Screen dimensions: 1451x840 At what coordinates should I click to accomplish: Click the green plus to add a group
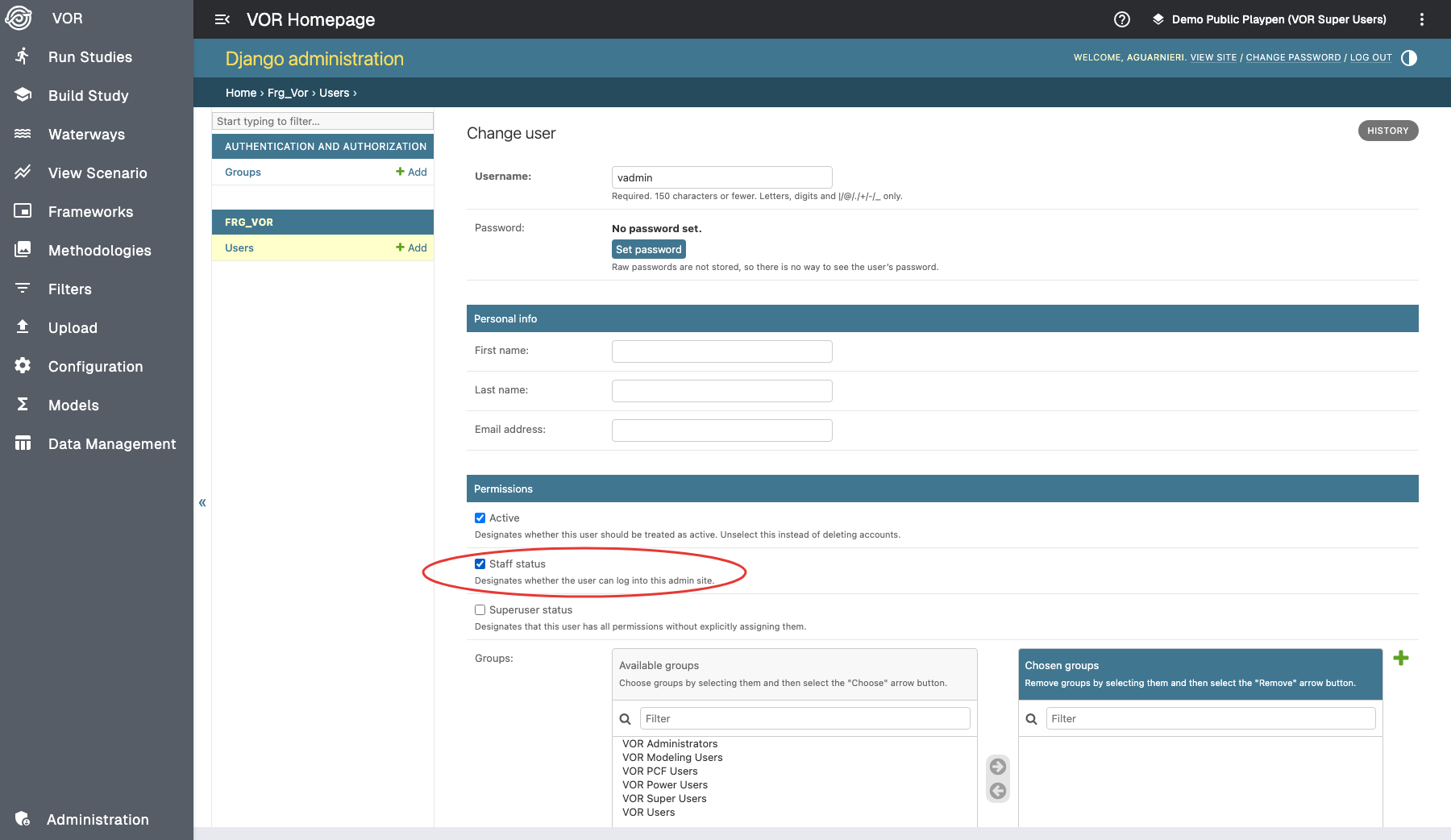(1401, 658)
